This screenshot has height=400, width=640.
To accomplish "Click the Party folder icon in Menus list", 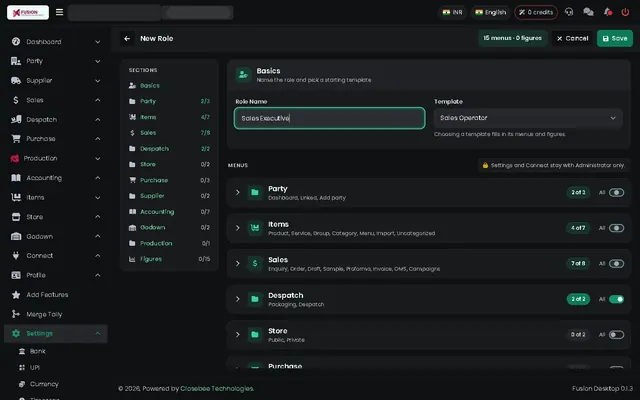I will pyautogui.click(x=255, y=192).
